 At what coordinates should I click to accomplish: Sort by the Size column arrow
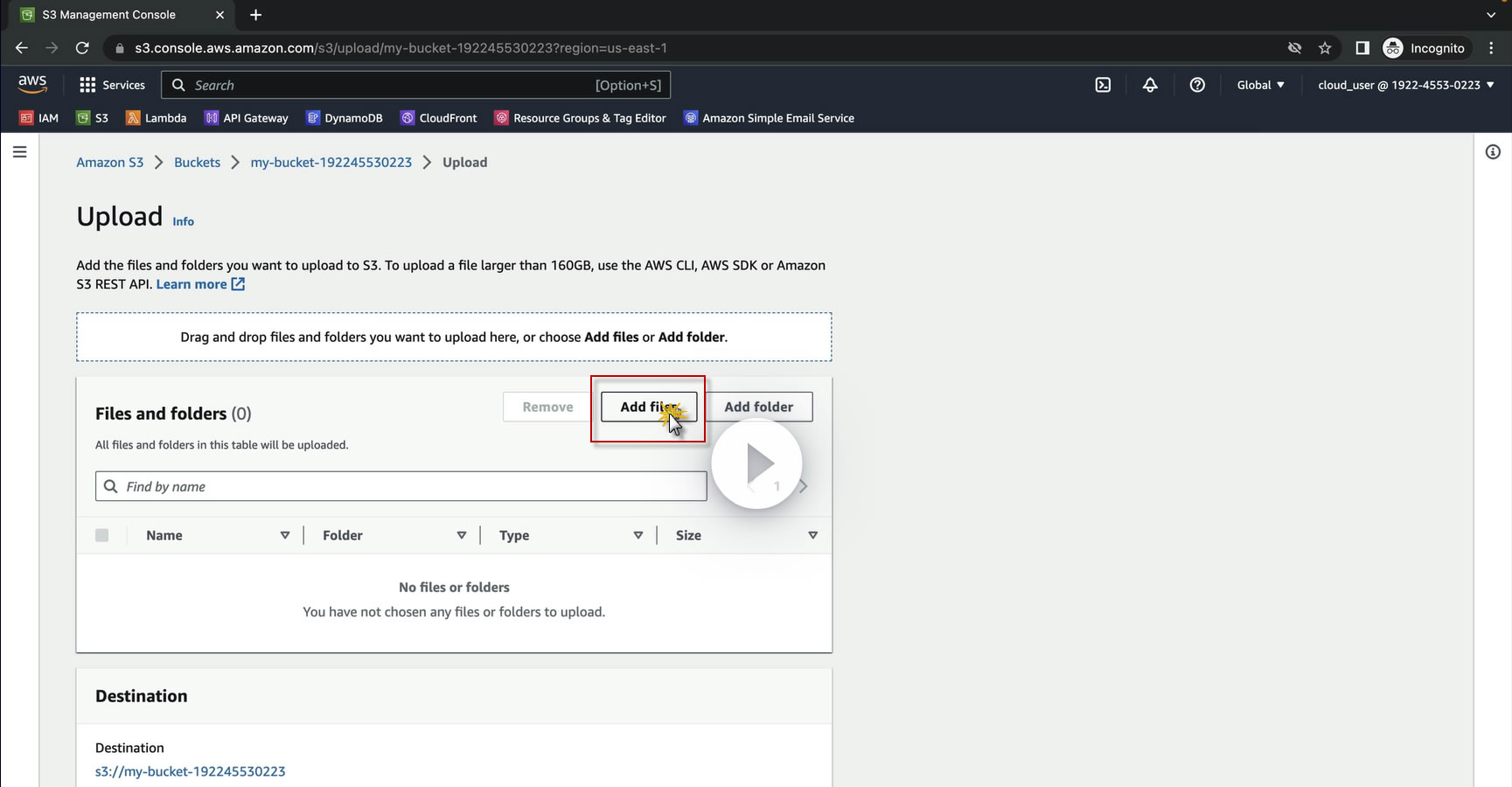[813, 535]
